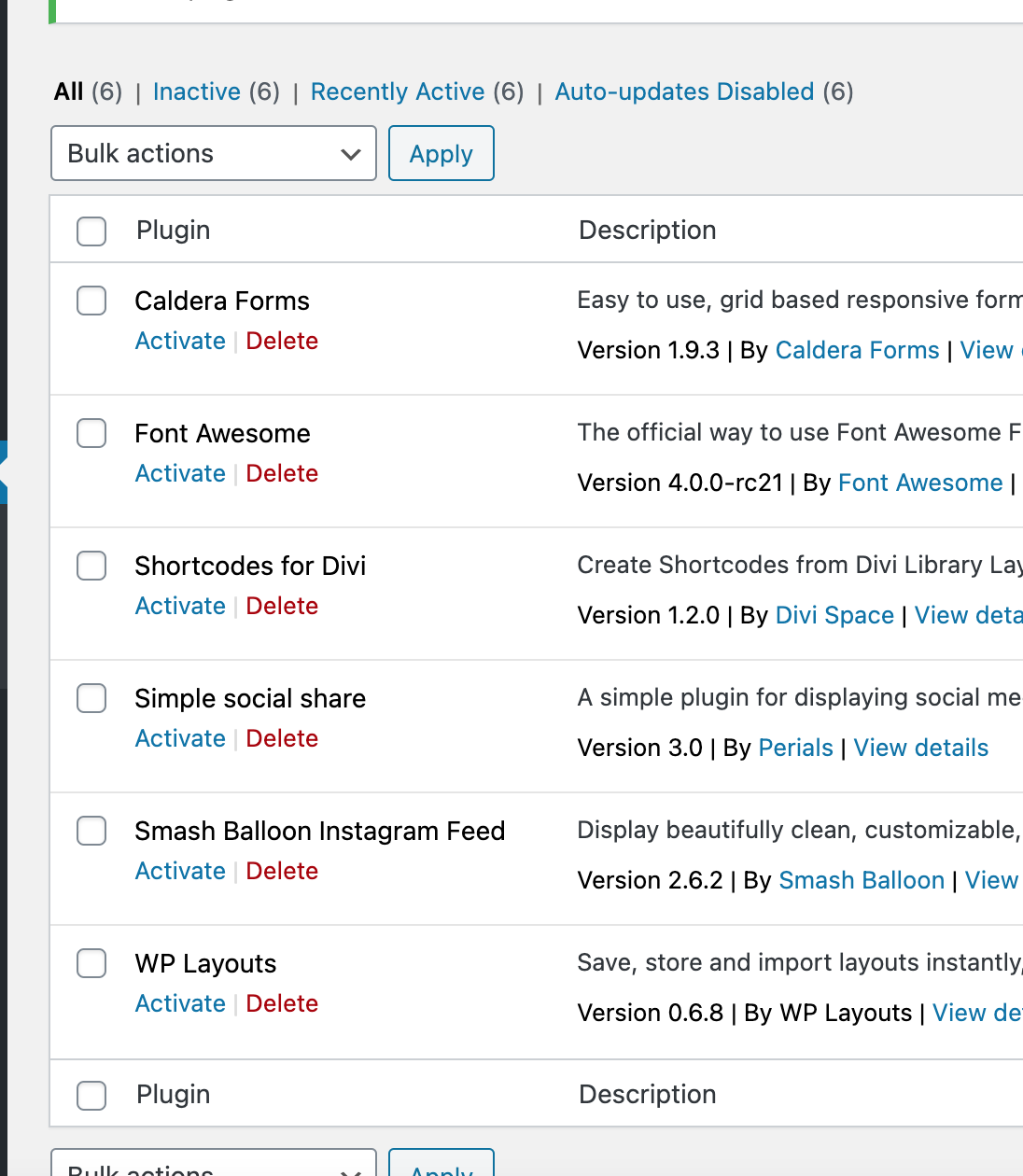The image size is (1023, 1176).
Task: Select the WP Layouts checkbox
Action: (x=91, y=963)
